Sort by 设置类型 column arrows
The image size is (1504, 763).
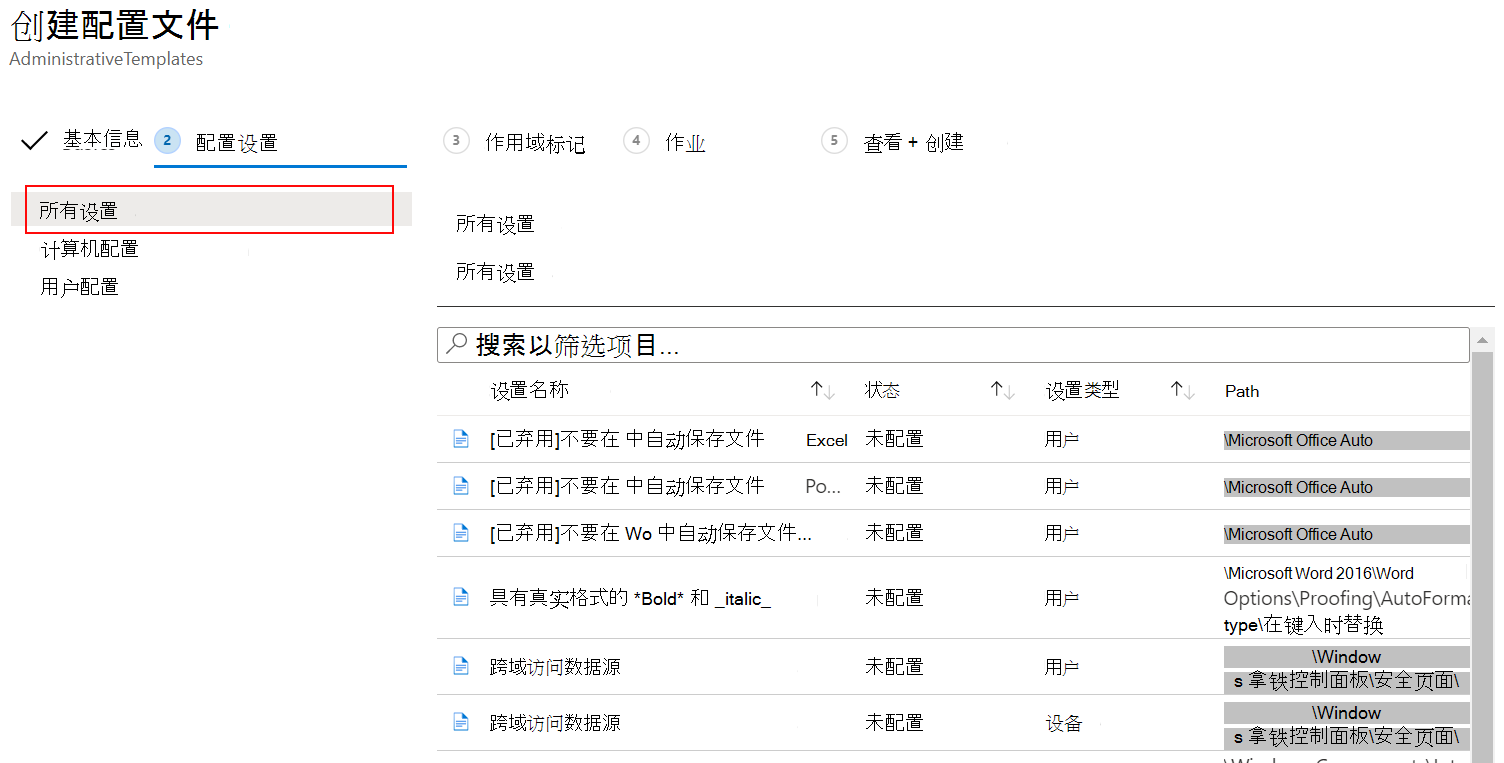pyautogui.click(x=1183, y=391)
